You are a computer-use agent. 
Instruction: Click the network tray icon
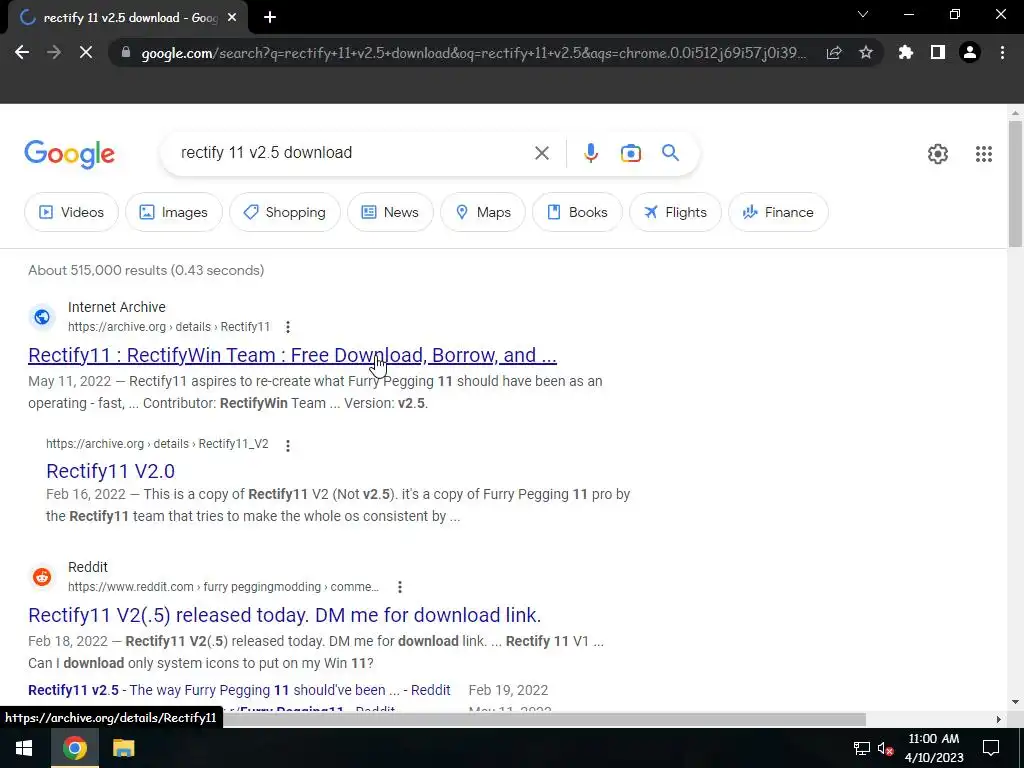pos(861,748)
